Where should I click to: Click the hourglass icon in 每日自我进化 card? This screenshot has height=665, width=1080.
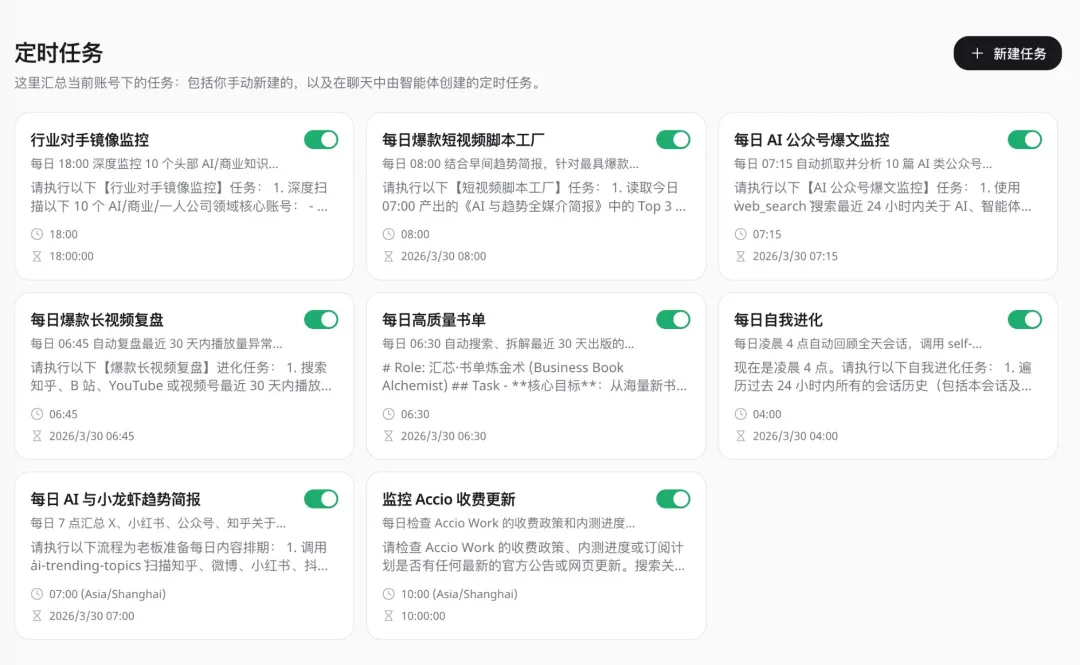point(741,436)
